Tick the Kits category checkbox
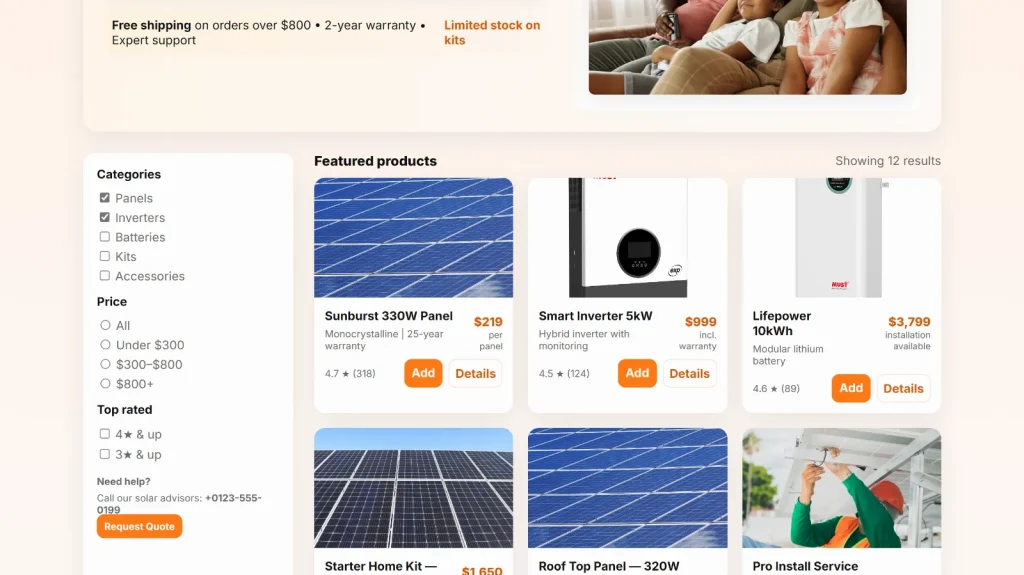This screenshot has height=575, width=1024. pos(105,256)
